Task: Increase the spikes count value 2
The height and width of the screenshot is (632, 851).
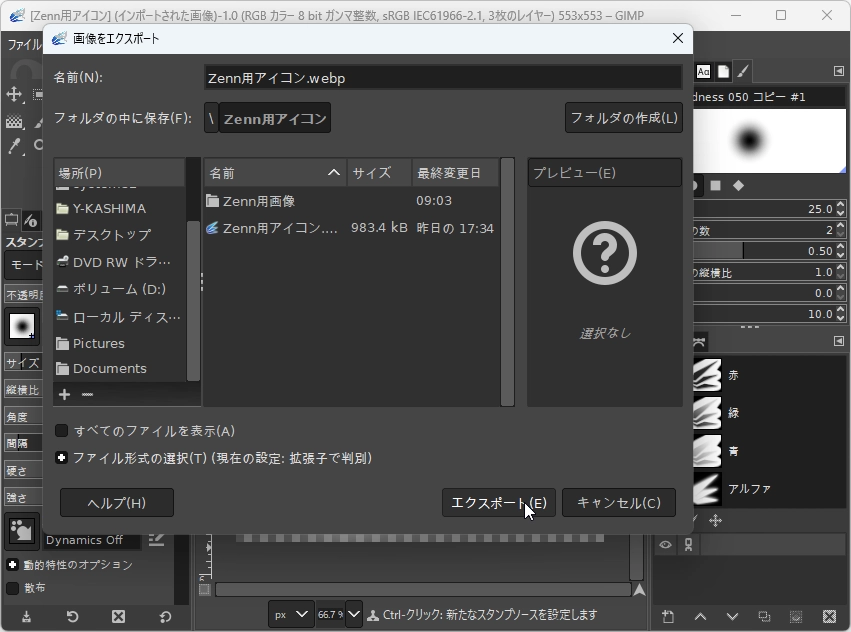Action: tap(841, 226)
